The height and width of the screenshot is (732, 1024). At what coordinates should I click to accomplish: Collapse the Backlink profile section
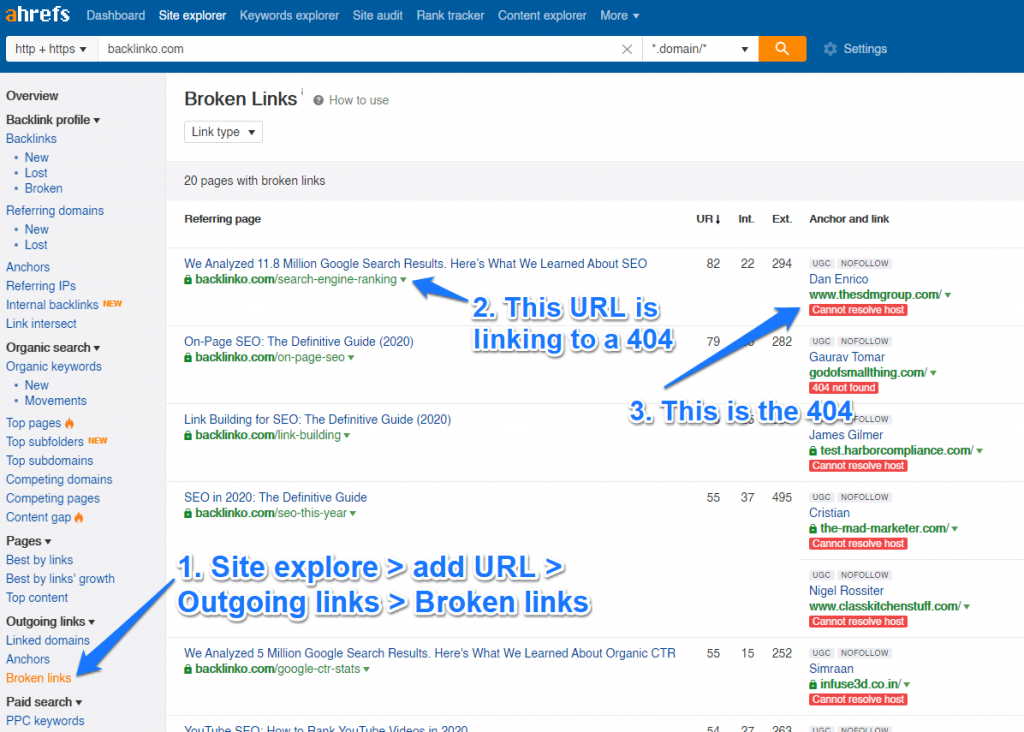tap(53, 119)
